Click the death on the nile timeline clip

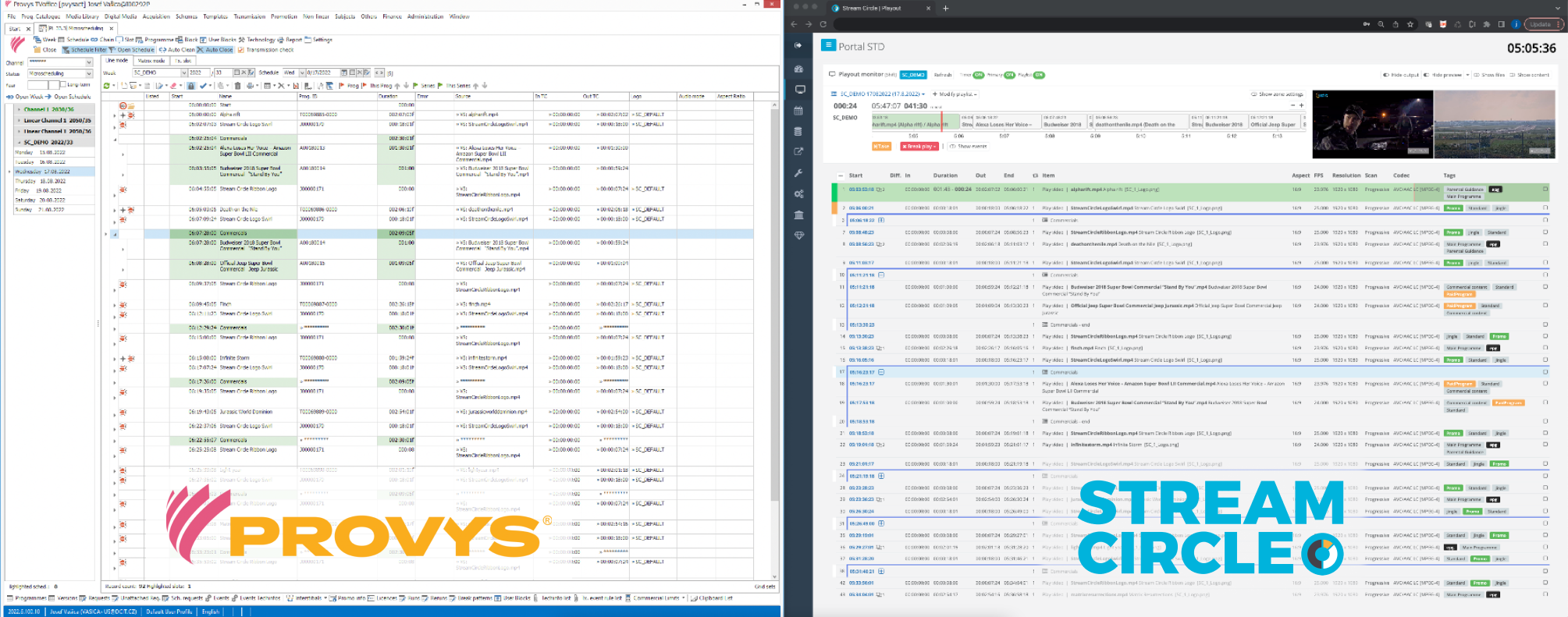coord(1140,122)
